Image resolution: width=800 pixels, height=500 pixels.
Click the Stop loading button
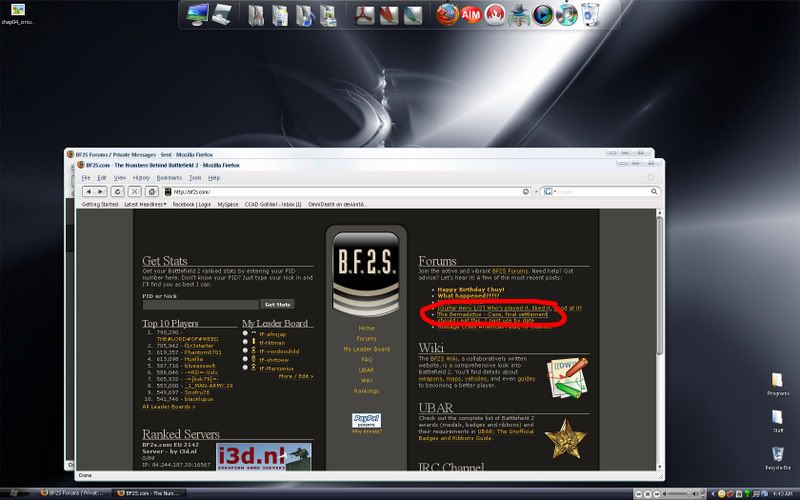pyautogui.click(x=135, y=191)
